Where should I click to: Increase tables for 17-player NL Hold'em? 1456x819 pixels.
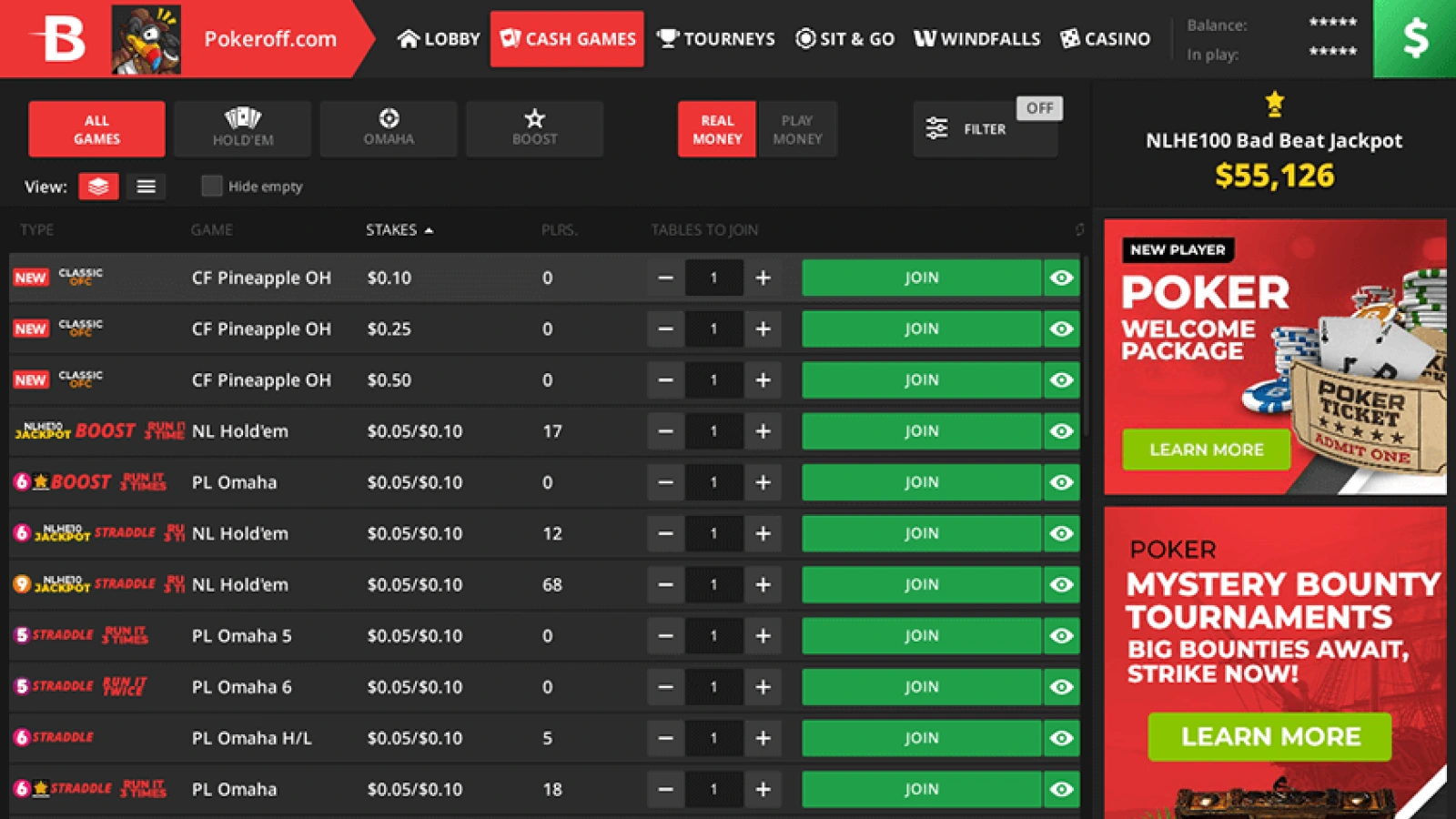point(763,431)
